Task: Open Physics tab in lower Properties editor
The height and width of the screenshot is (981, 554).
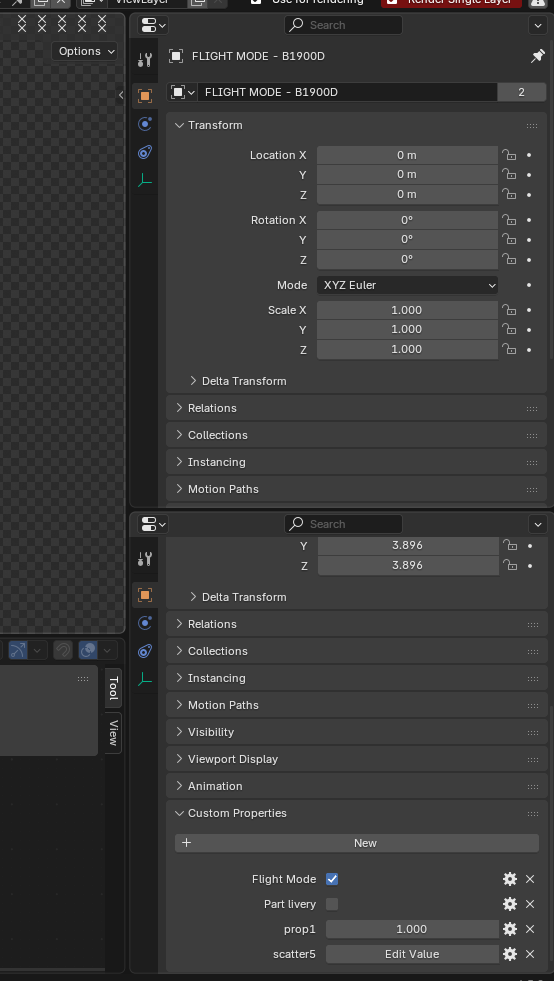Action: coord(145,623)
